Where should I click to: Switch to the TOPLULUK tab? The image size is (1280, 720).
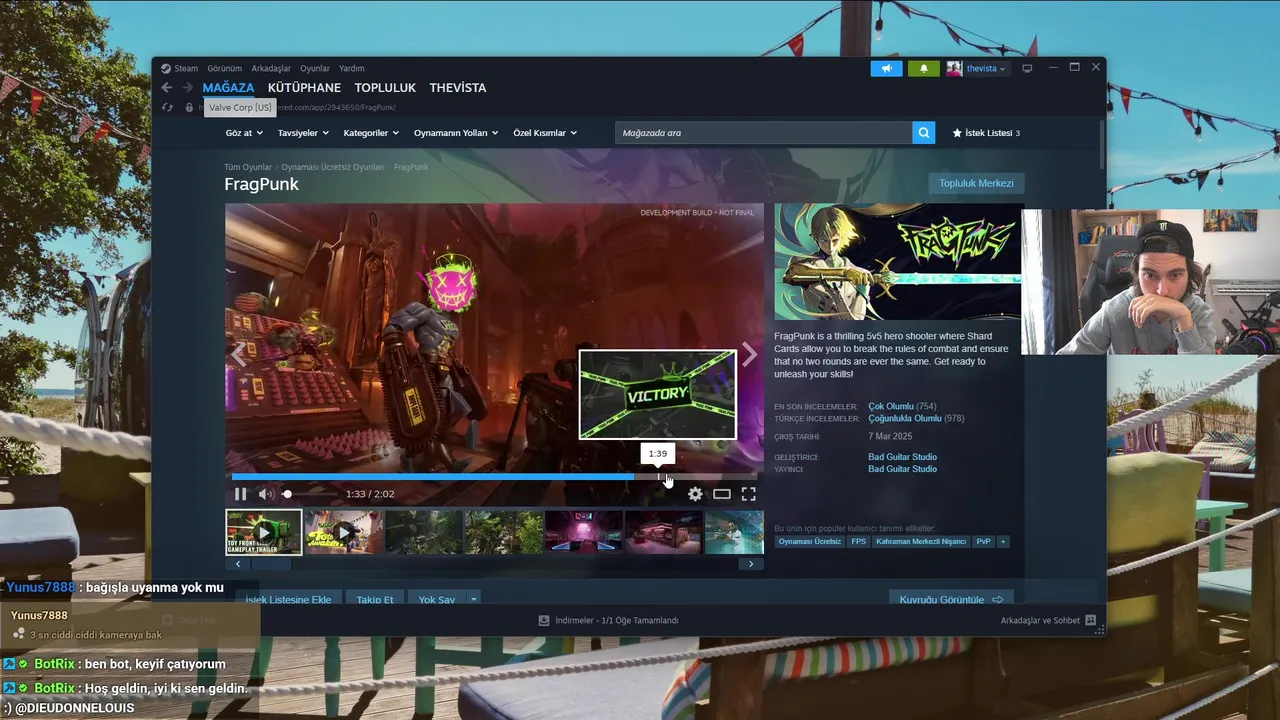385,88
